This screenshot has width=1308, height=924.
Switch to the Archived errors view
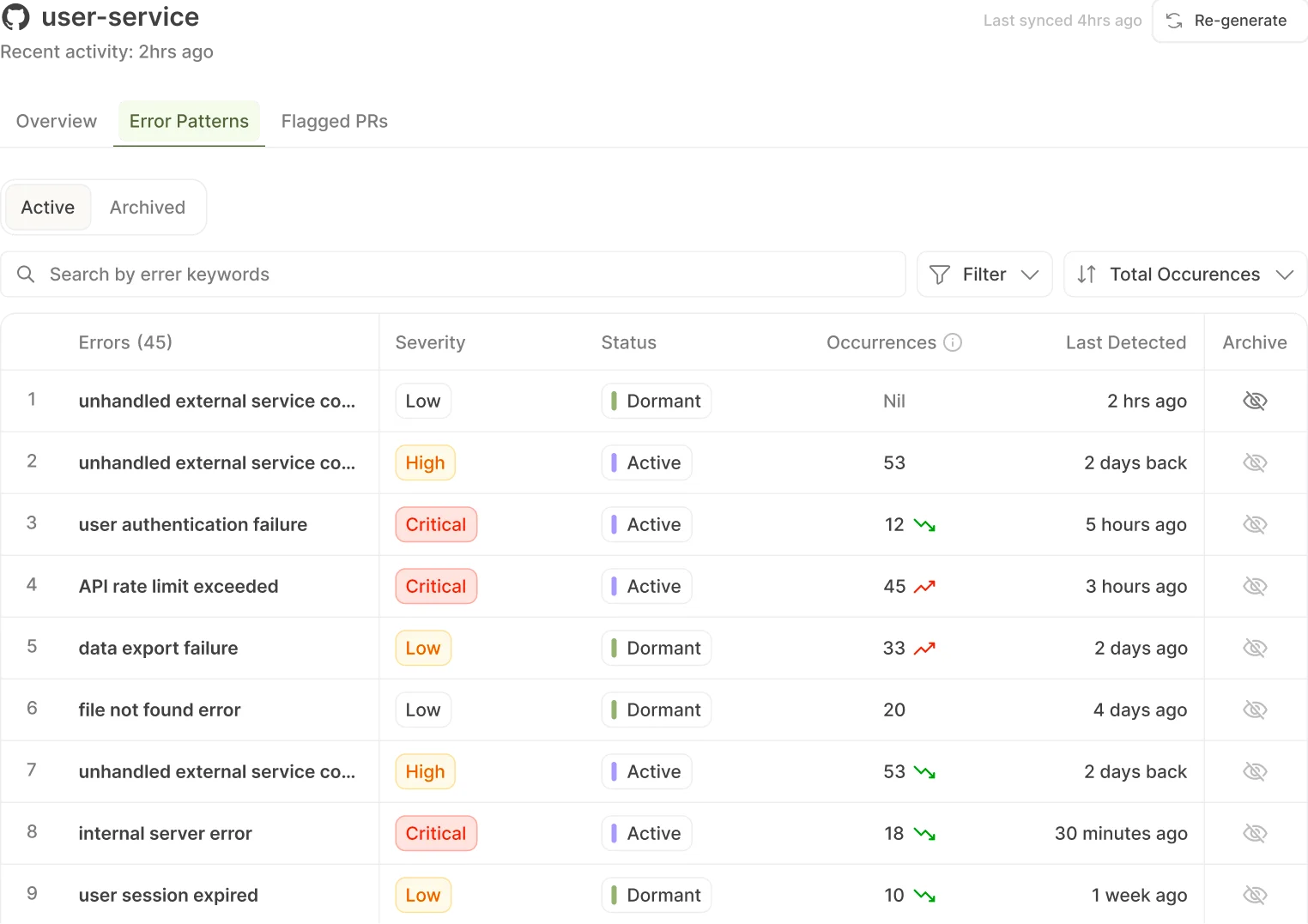click(x=148, y=207)
